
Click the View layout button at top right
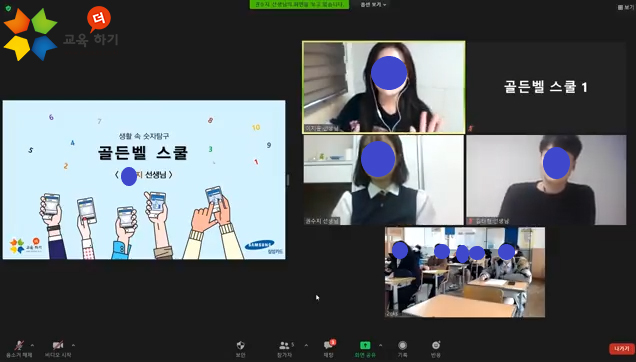pos(626,7)
